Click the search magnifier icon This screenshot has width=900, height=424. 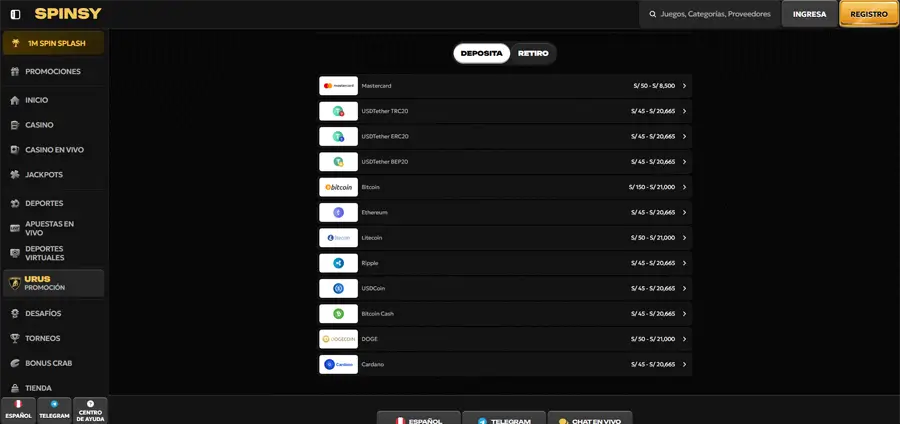tap(653, 14)
